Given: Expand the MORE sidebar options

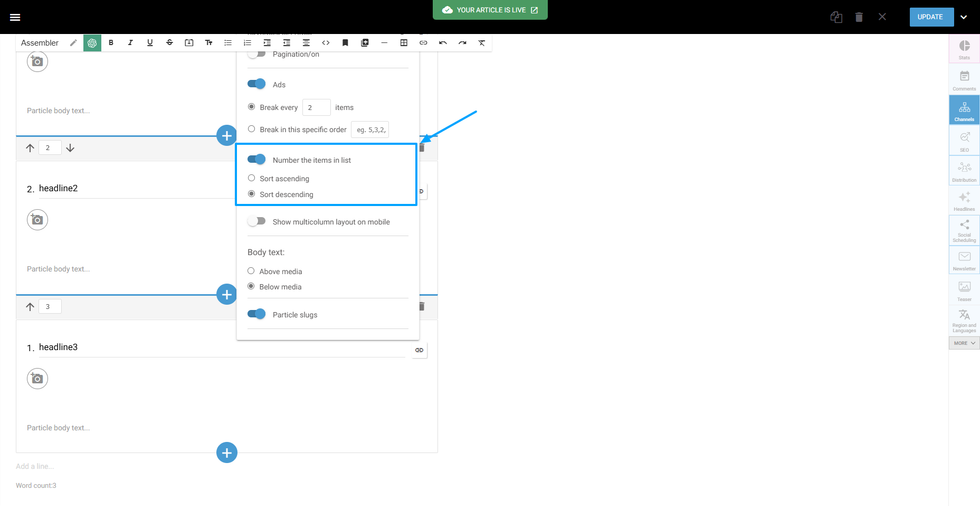Looking at the screenshot, I should pos(964,343).
